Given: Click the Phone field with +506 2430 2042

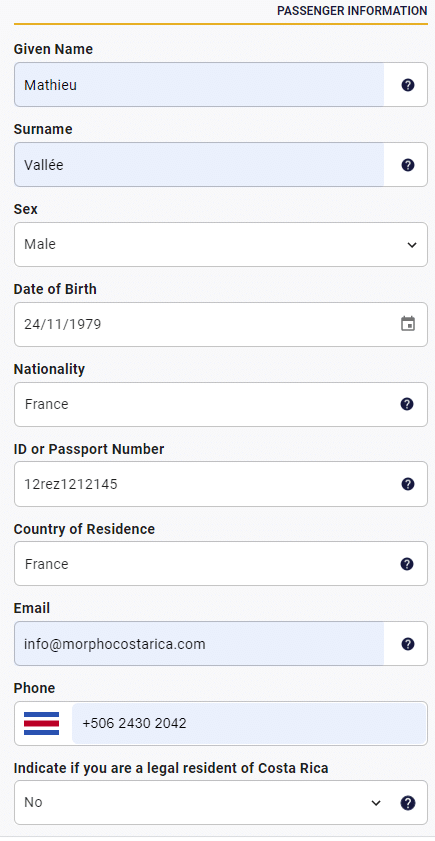Looking at the screenshot, I should tap(249, 724).
